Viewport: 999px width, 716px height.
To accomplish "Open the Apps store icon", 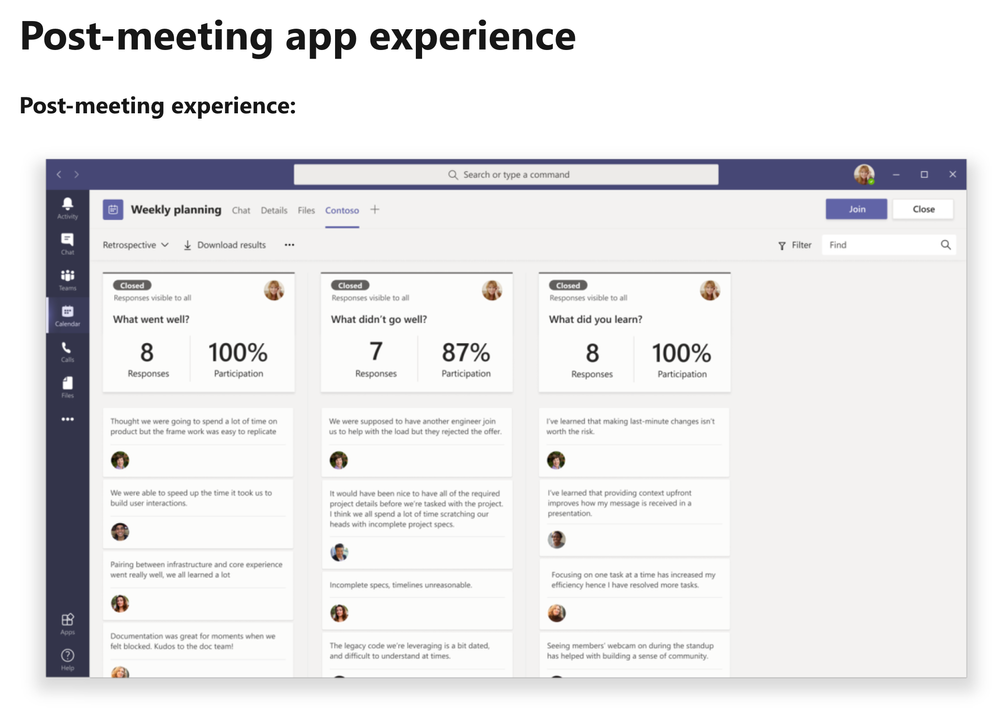I will click(x=68, y=623).
